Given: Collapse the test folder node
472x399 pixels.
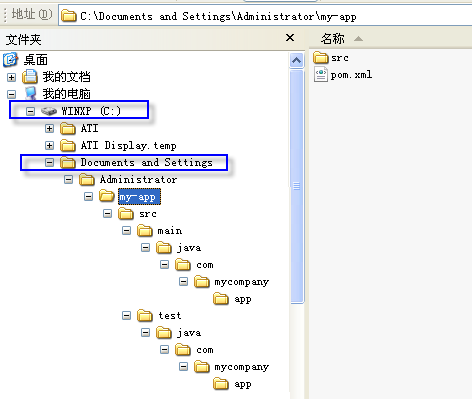Looking at the screenshot, I should (126, 315).
